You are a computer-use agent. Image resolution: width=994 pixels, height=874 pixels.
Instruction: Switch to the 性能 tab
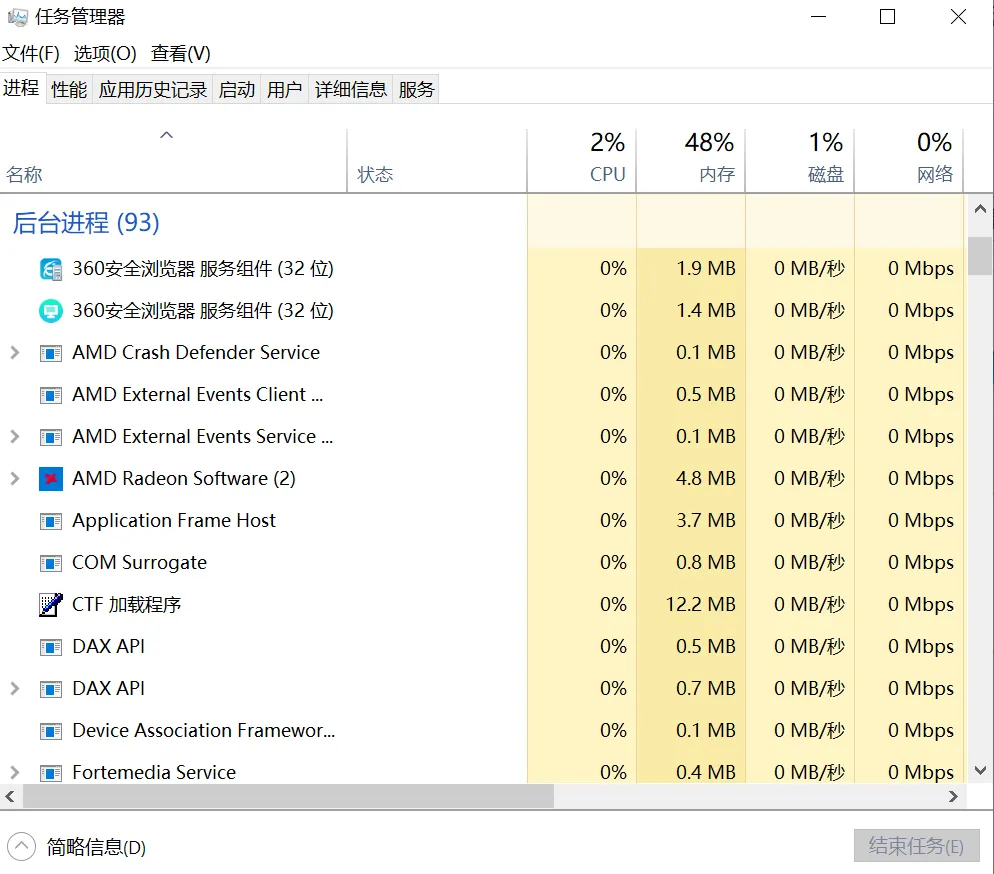click(69, 89)
